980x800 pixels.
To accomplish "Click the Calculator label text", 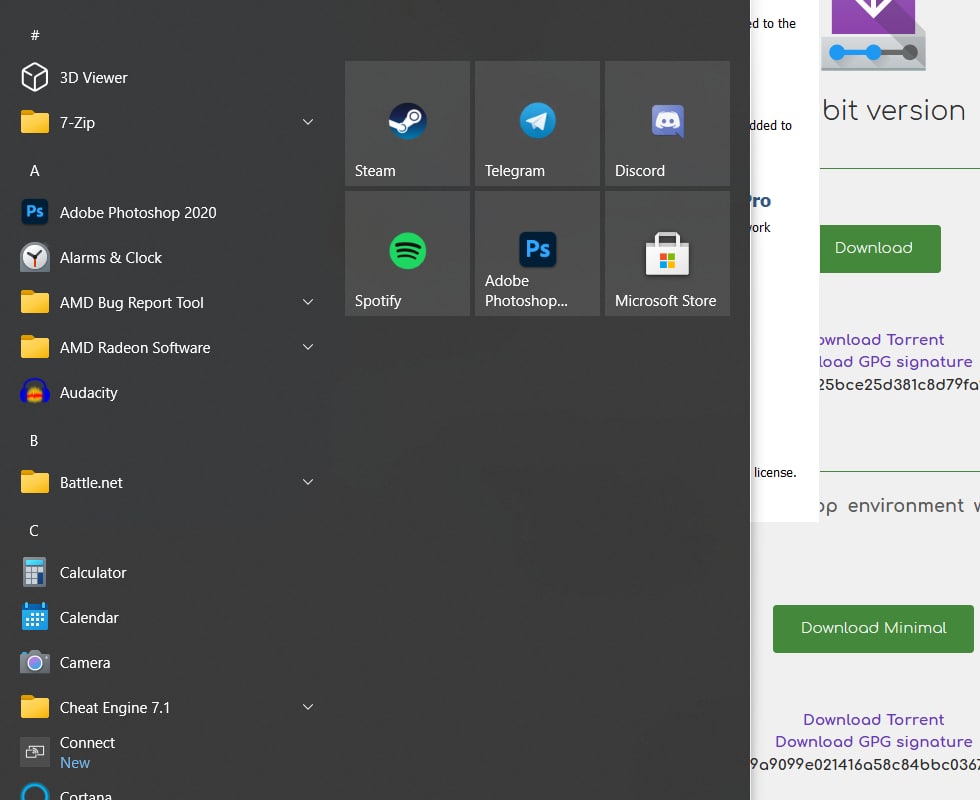I will tap(93, 572).
